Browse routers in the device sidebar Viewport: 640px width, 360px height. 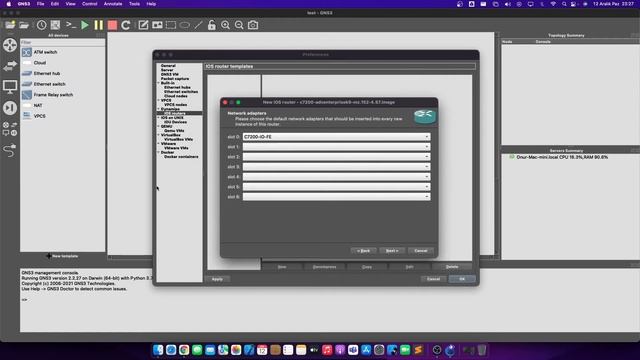click(10, 45)
